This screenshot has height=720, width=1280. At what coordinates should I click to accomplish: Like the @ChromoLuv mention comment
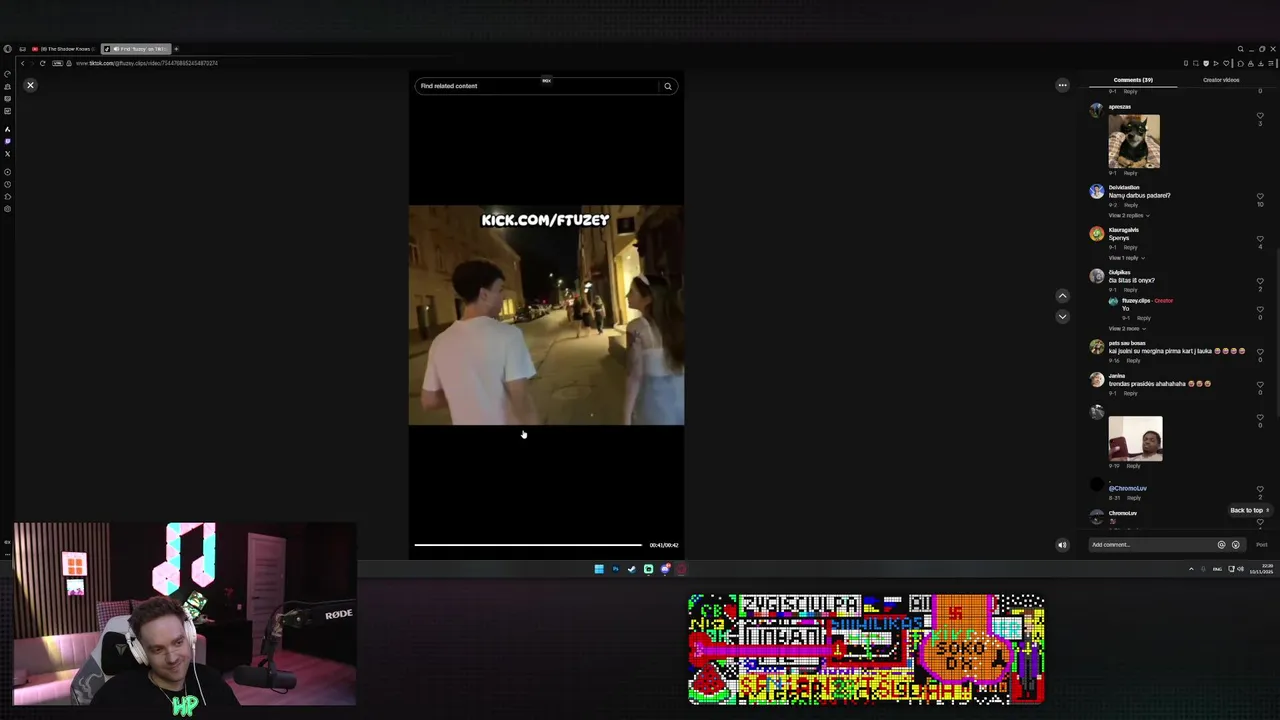(x=1260, y=489)
